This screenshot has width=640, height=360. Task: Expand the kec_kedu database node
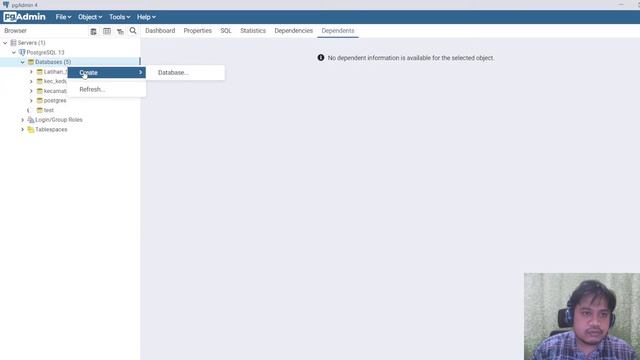(31, 81)
